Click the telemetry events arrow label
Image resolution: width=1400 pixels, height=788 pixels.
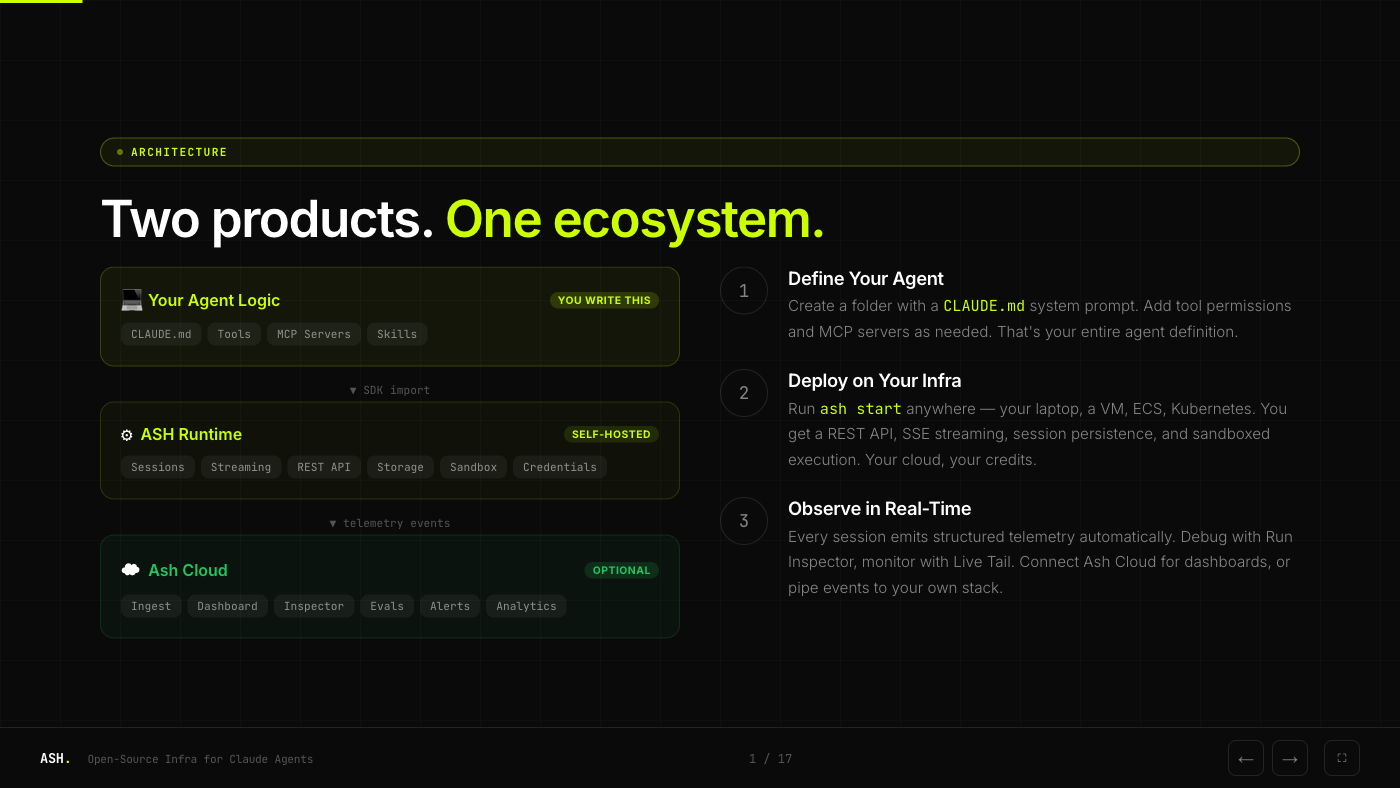click(x=389, y=523)
